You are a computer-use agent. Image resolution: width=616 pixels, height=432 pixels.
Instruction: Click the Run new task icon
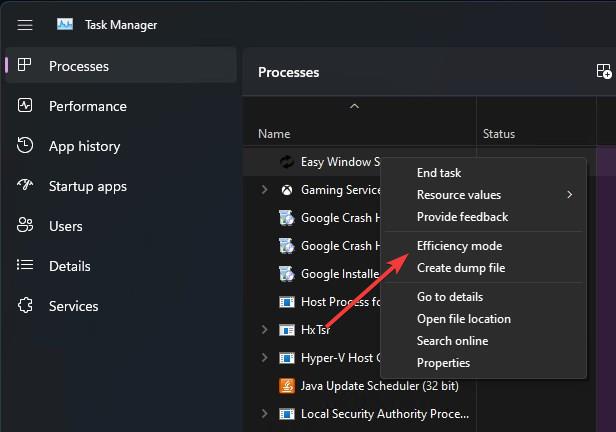[x=603, y=72]
